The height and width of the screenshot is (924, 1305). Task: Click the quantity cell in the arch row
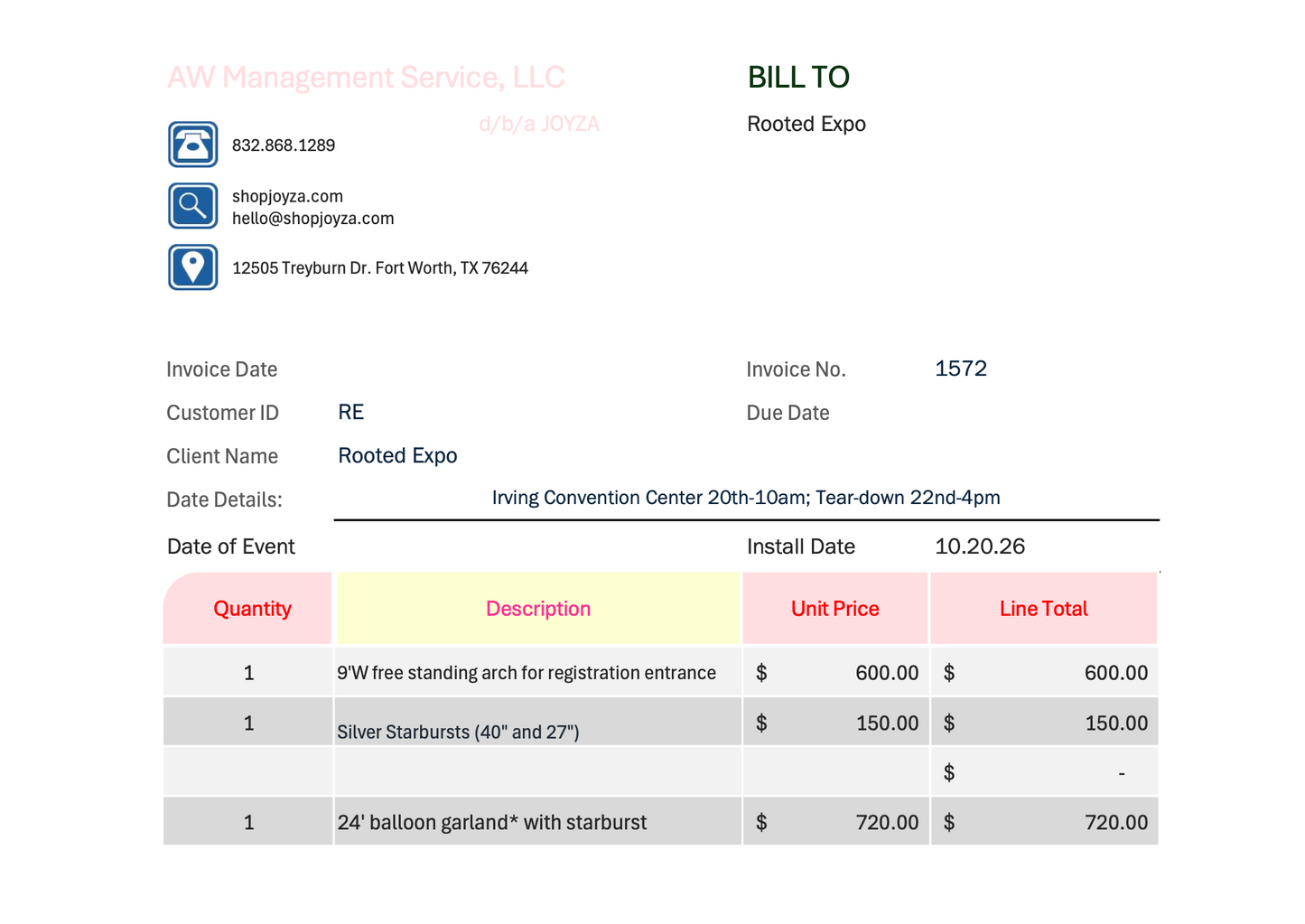[248, 672]
